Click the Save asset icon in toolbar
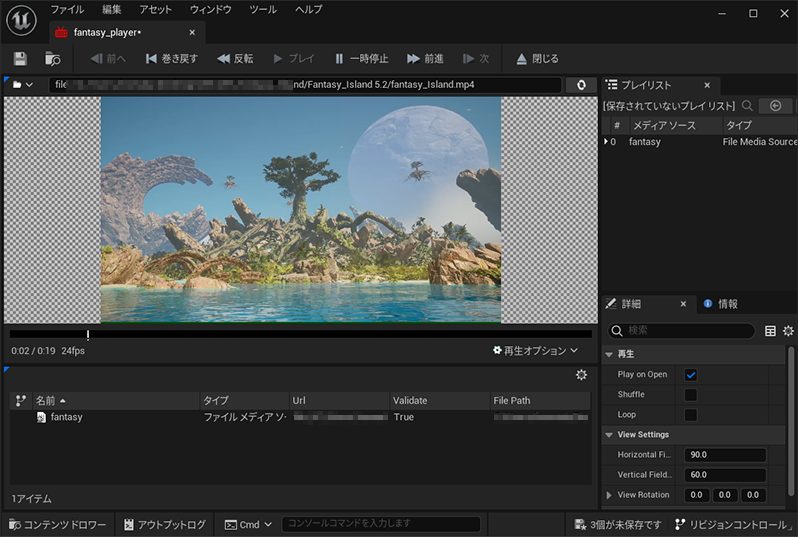The image size is (798, 537). tap(20, 59)
